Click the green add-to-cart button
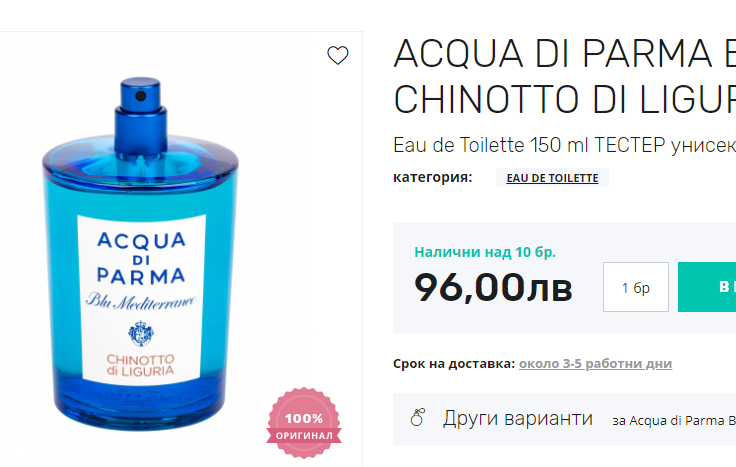Viewport: 736px width, 467px height. click(707, 287)
